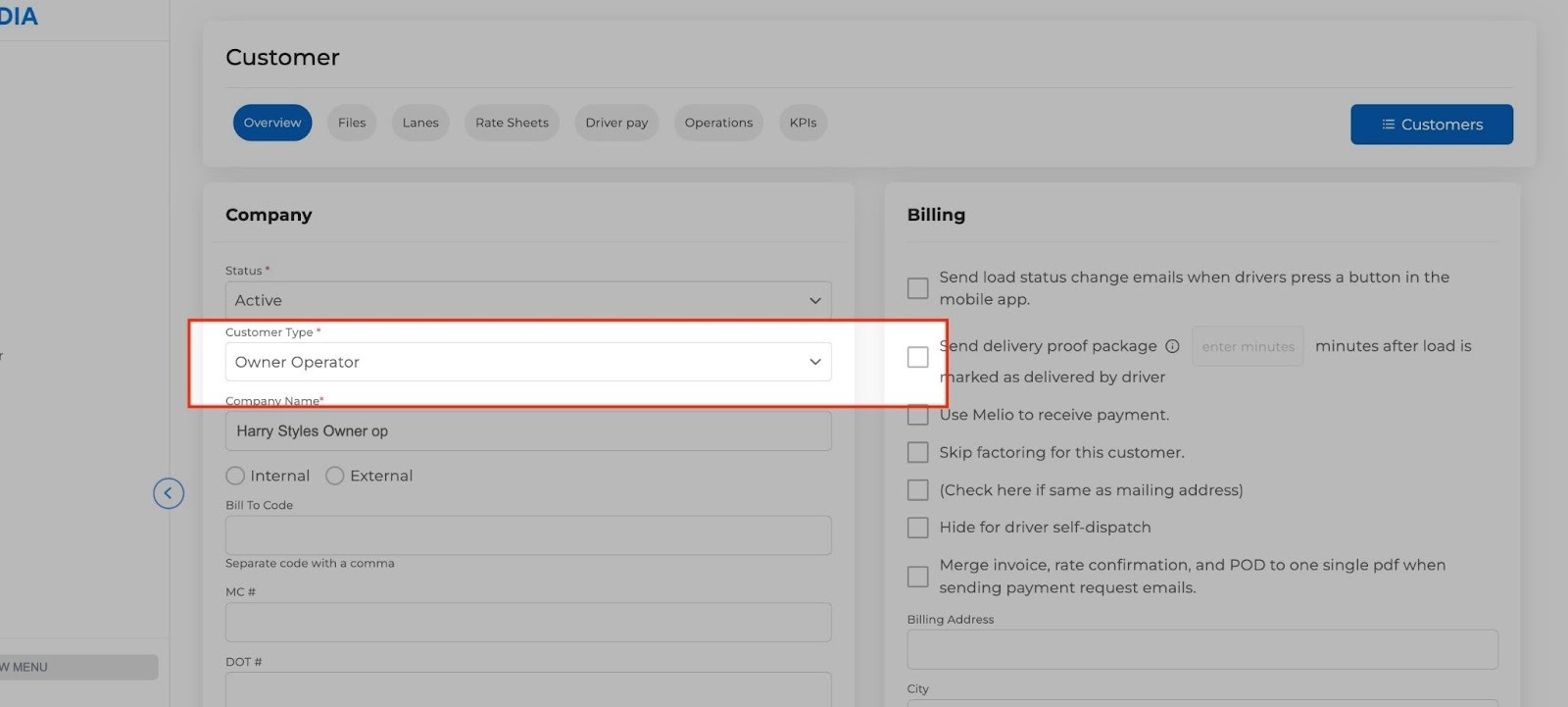The height and width of the screenshot is (707, 1568).
Task: Click the Customers list button
Action: (x=1431, y=125)
